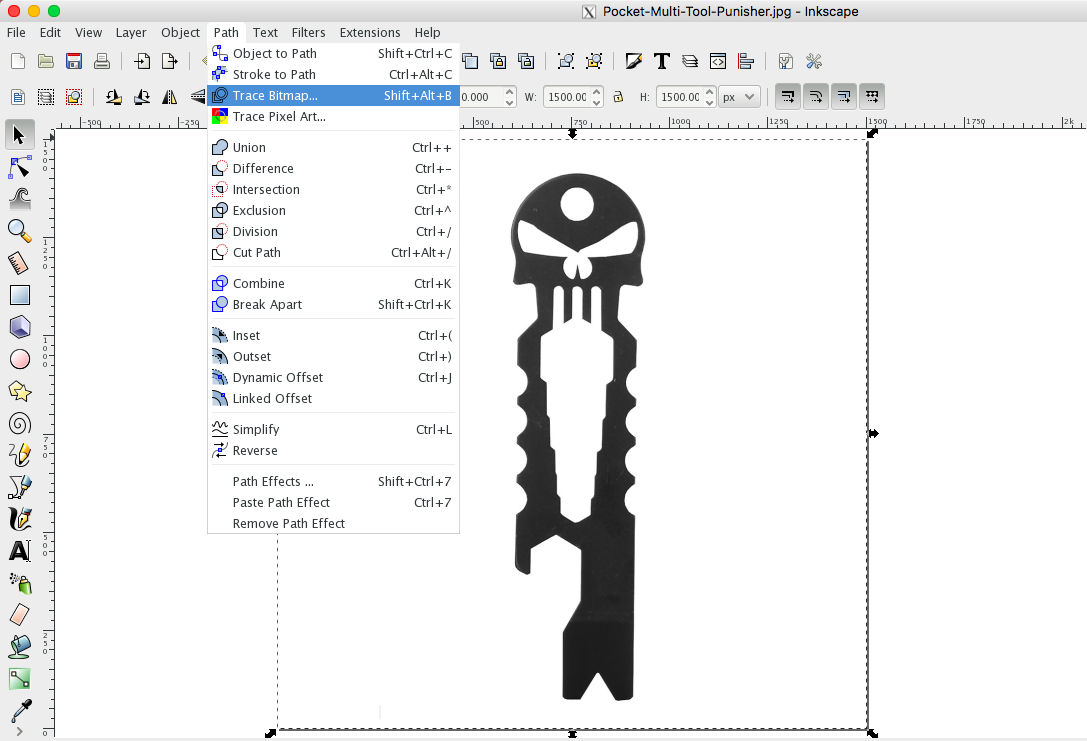Screen dimensions: 1087x741
Task: Rotate selection 90° counter-clockwise
Action: coord(114,97)
